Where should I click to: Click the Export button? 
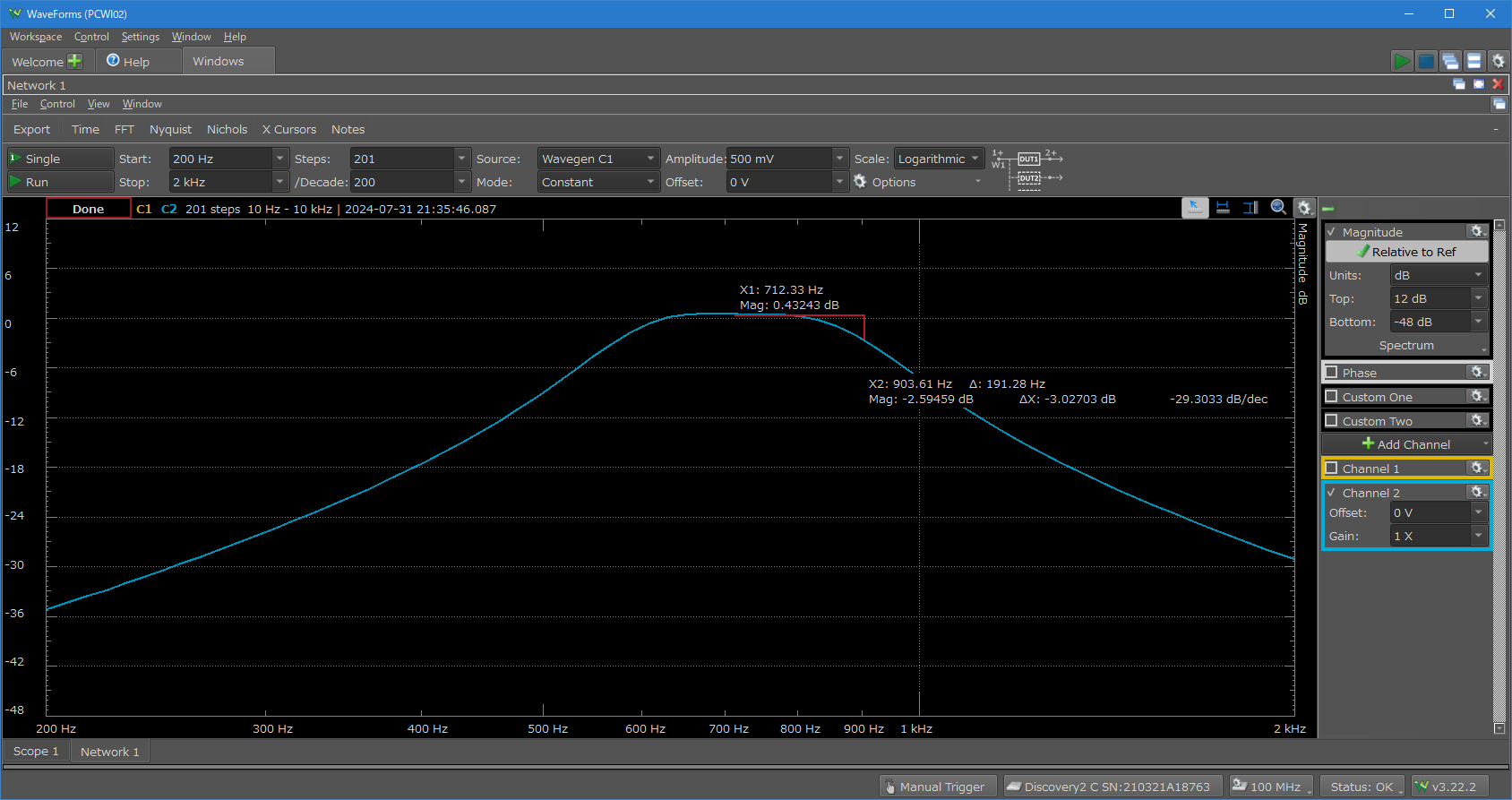tap(31, 129)
